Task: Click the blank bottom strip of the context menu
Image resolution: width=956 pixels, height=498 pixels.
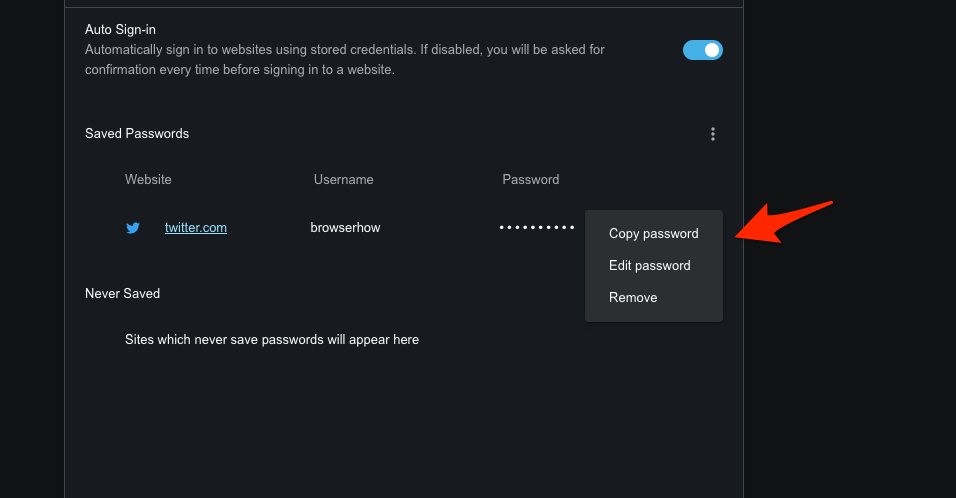Action: pos(653,316)
